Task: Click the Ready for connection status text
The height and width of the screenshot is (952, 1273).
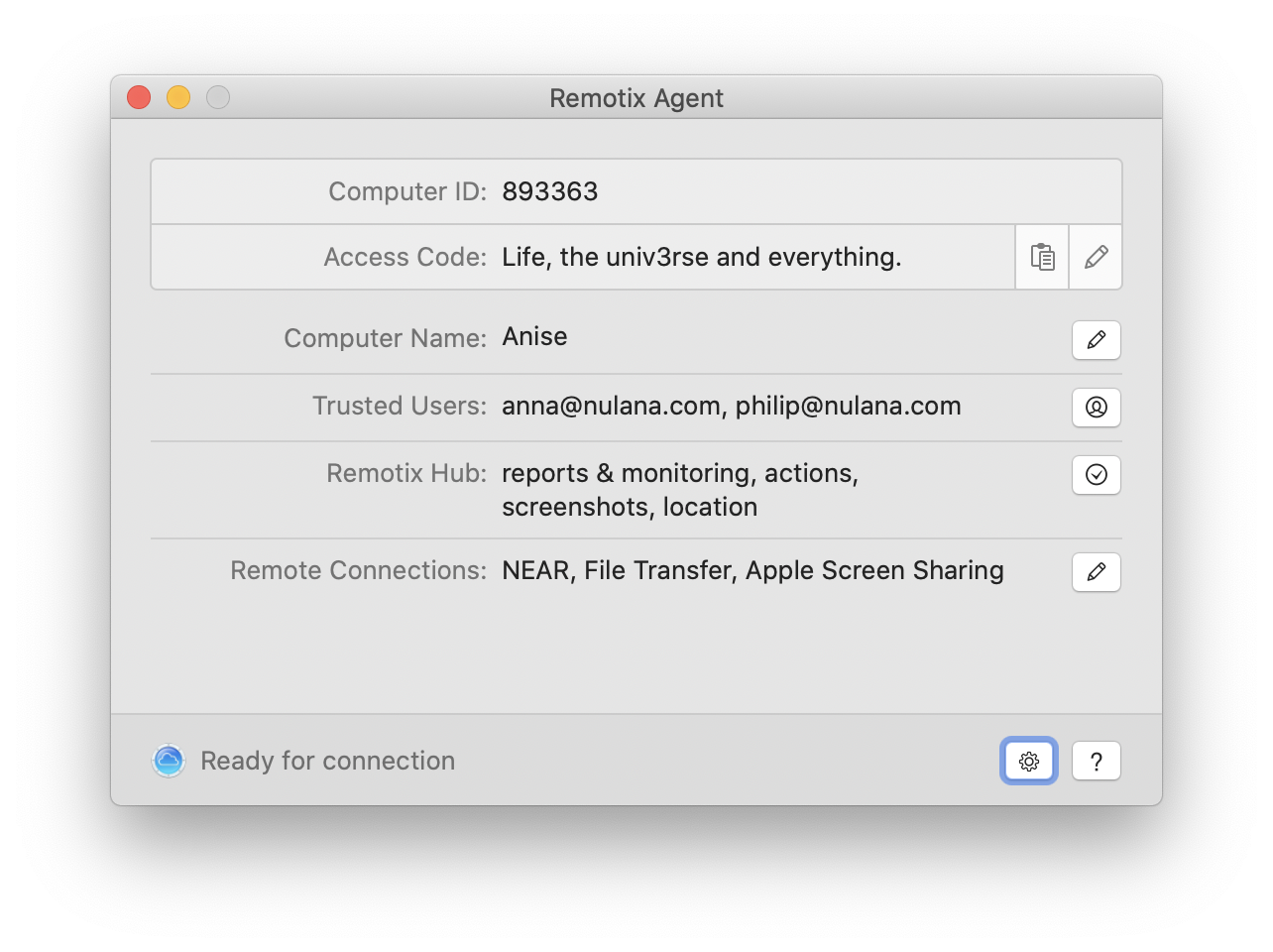Action: click(x=328, y=761)
